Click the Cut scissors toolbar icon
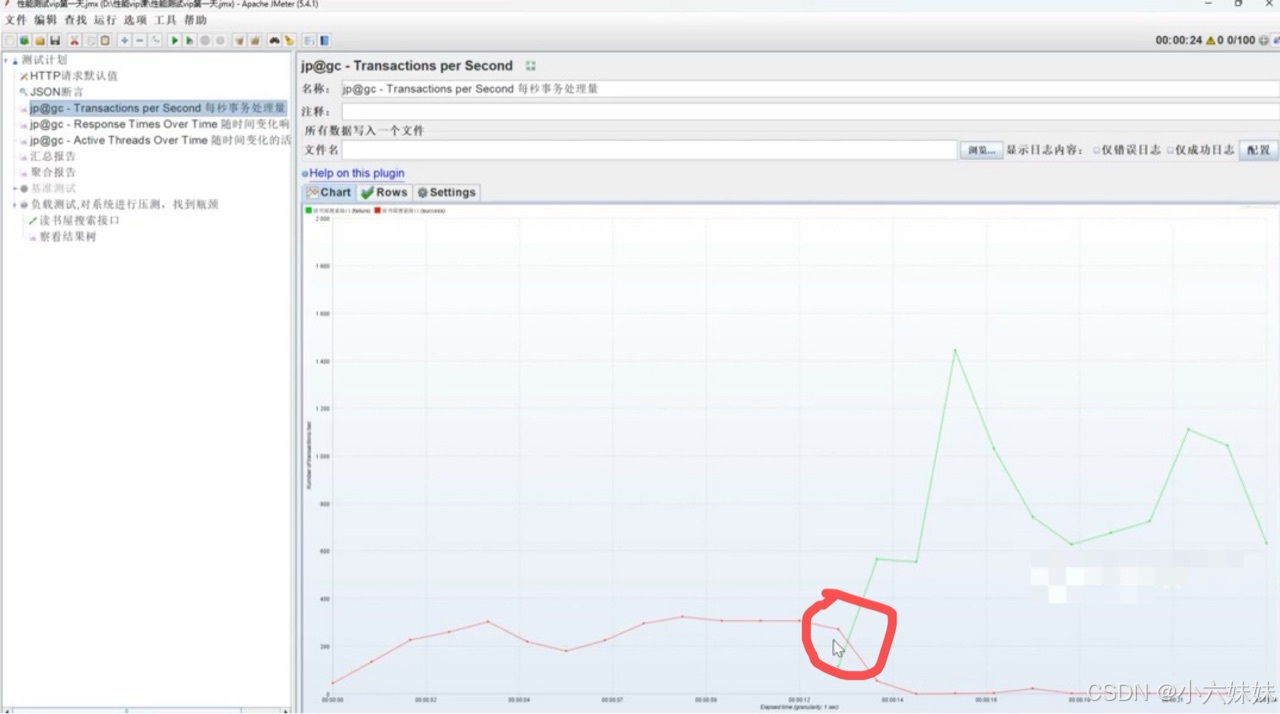The height and width of the screenshot is (714, 1280). 74,40
